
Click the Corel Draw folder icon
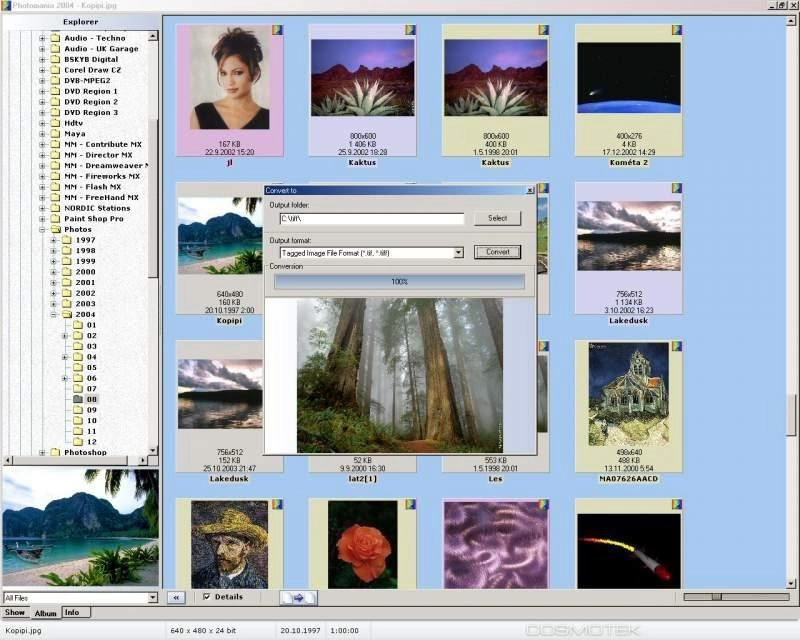(x=55, y=70)
